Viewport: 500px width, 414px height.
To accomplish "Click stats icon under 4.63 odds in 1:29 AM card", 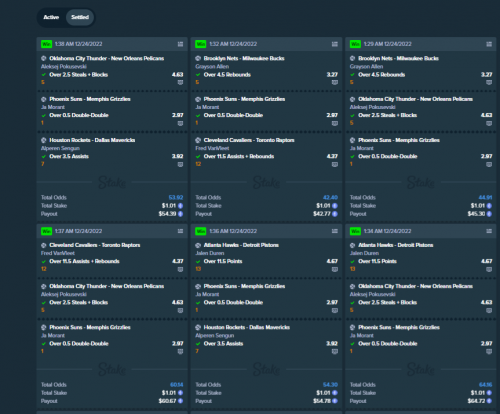I will (x=489, y=123).
